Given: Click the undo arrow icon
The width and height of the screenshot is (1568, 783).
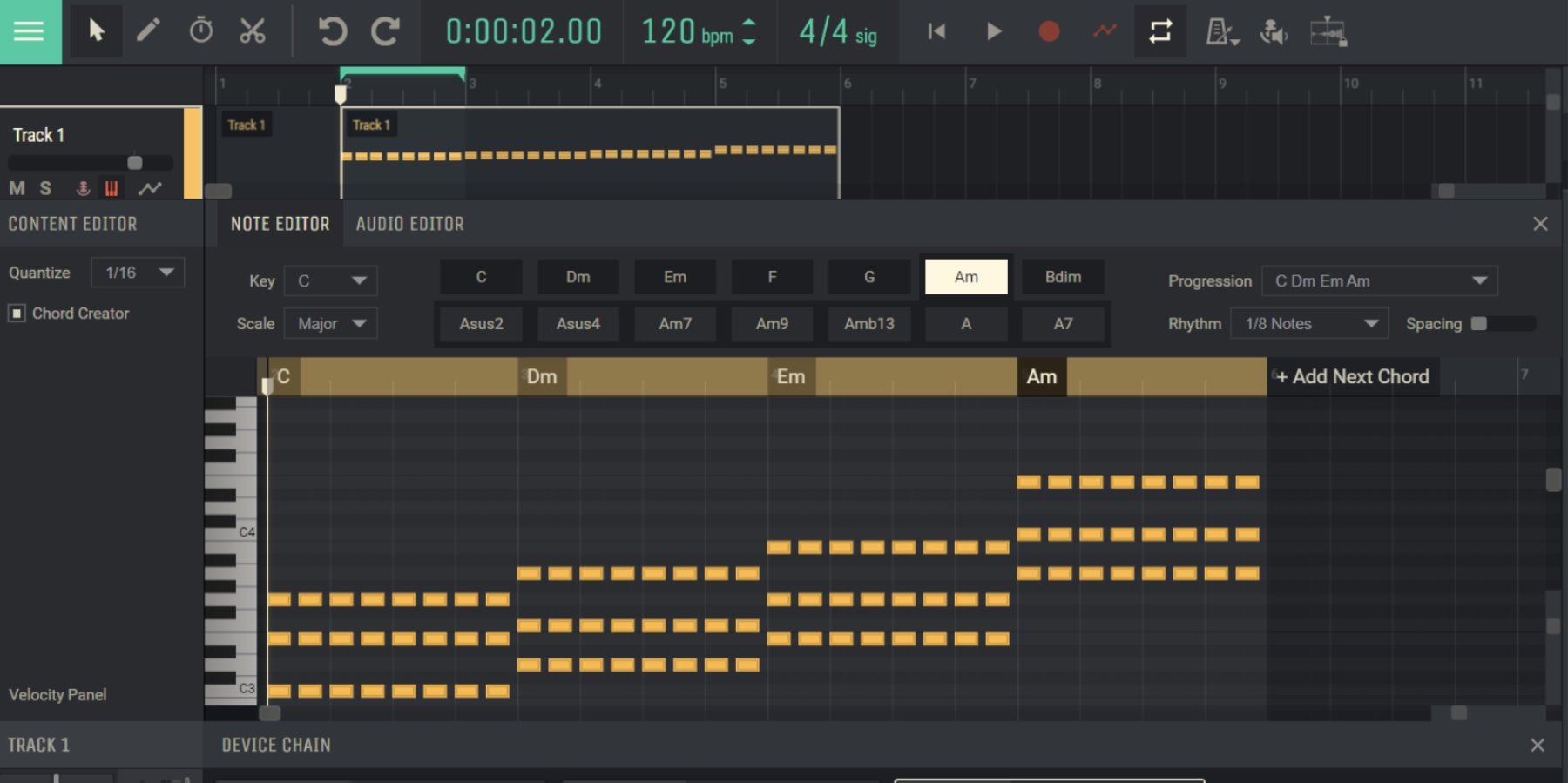Looking at the screenshot, I should (x=332, y=31).
